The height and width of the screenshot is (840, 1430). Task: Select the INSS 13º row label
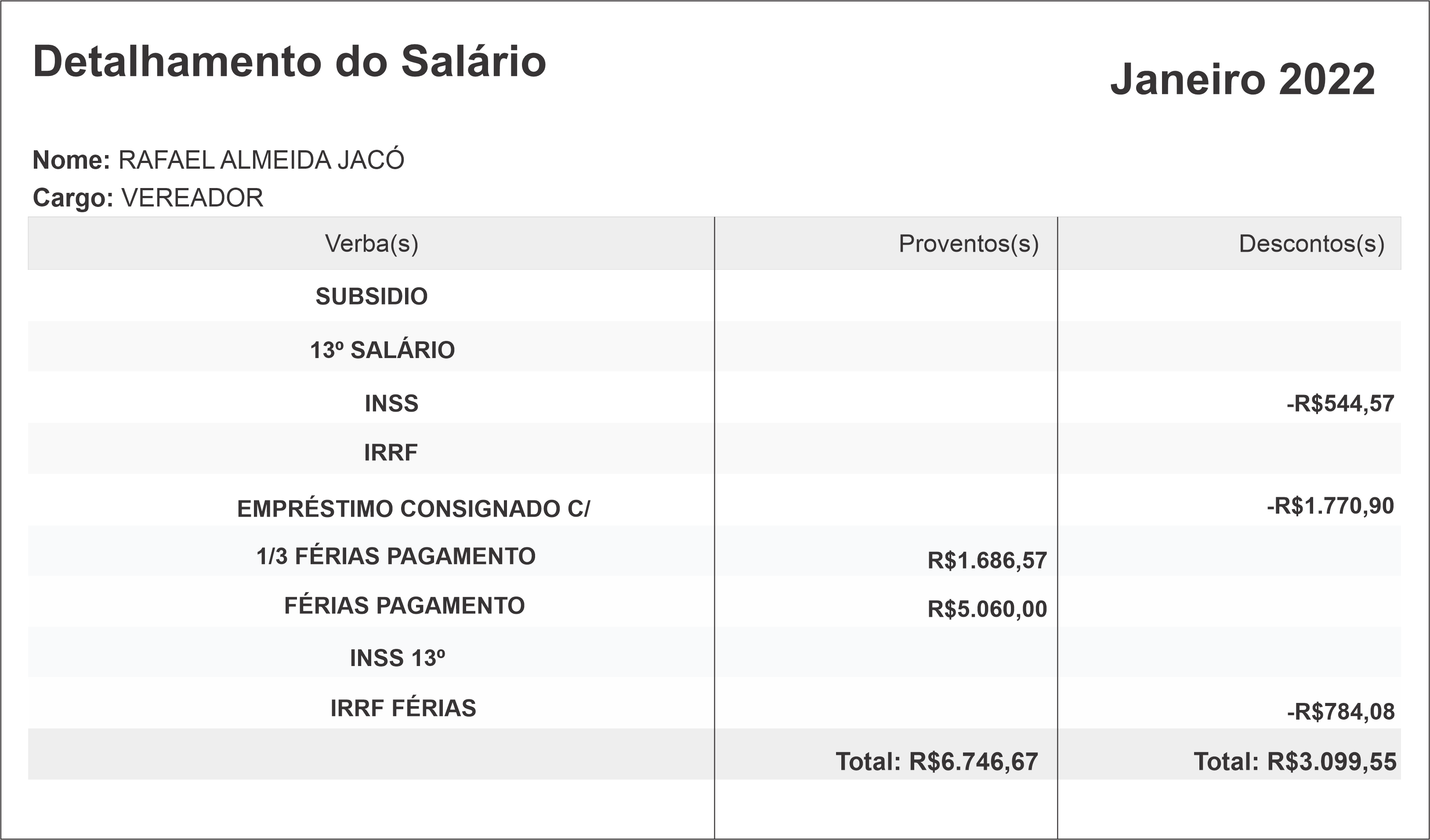point(397,659)
